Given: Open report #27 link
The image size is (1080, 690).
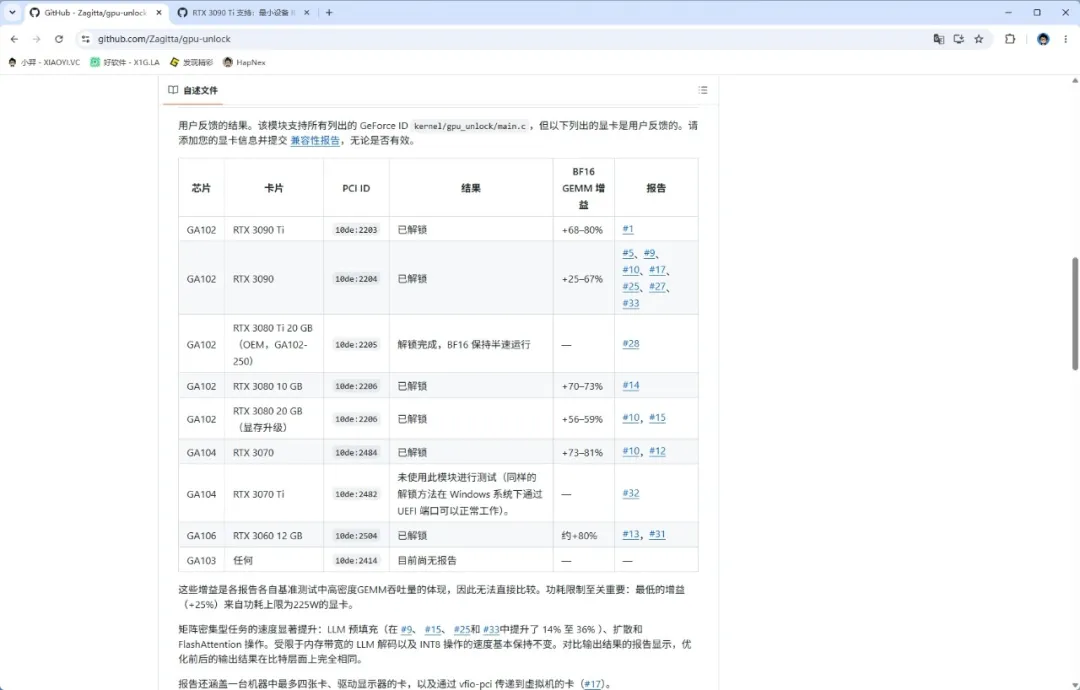Looking at the screenshot, I should tap(657, 286).
